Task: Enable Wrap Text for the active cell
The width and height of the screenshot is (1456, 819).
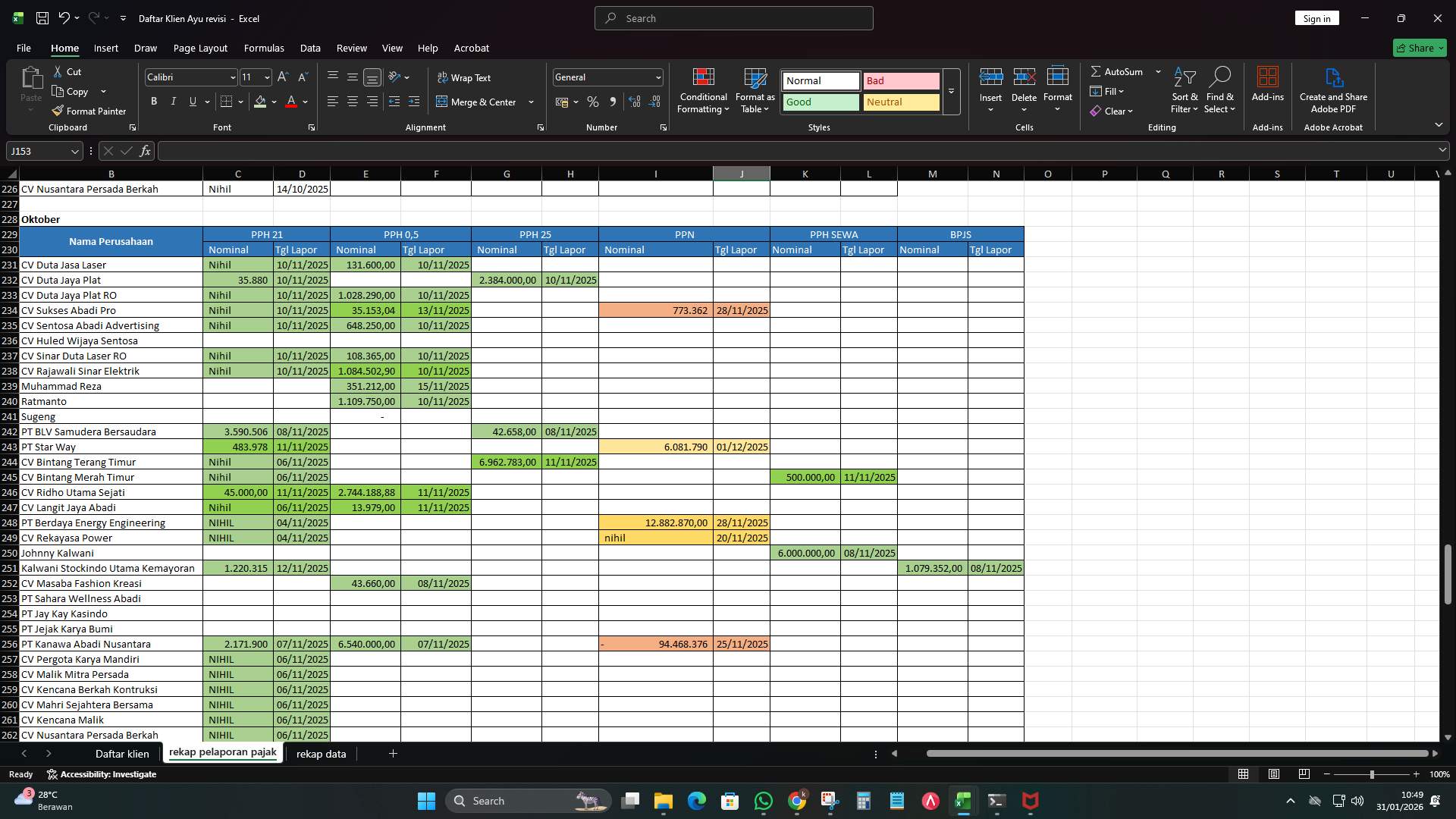Action: [465, 77]
